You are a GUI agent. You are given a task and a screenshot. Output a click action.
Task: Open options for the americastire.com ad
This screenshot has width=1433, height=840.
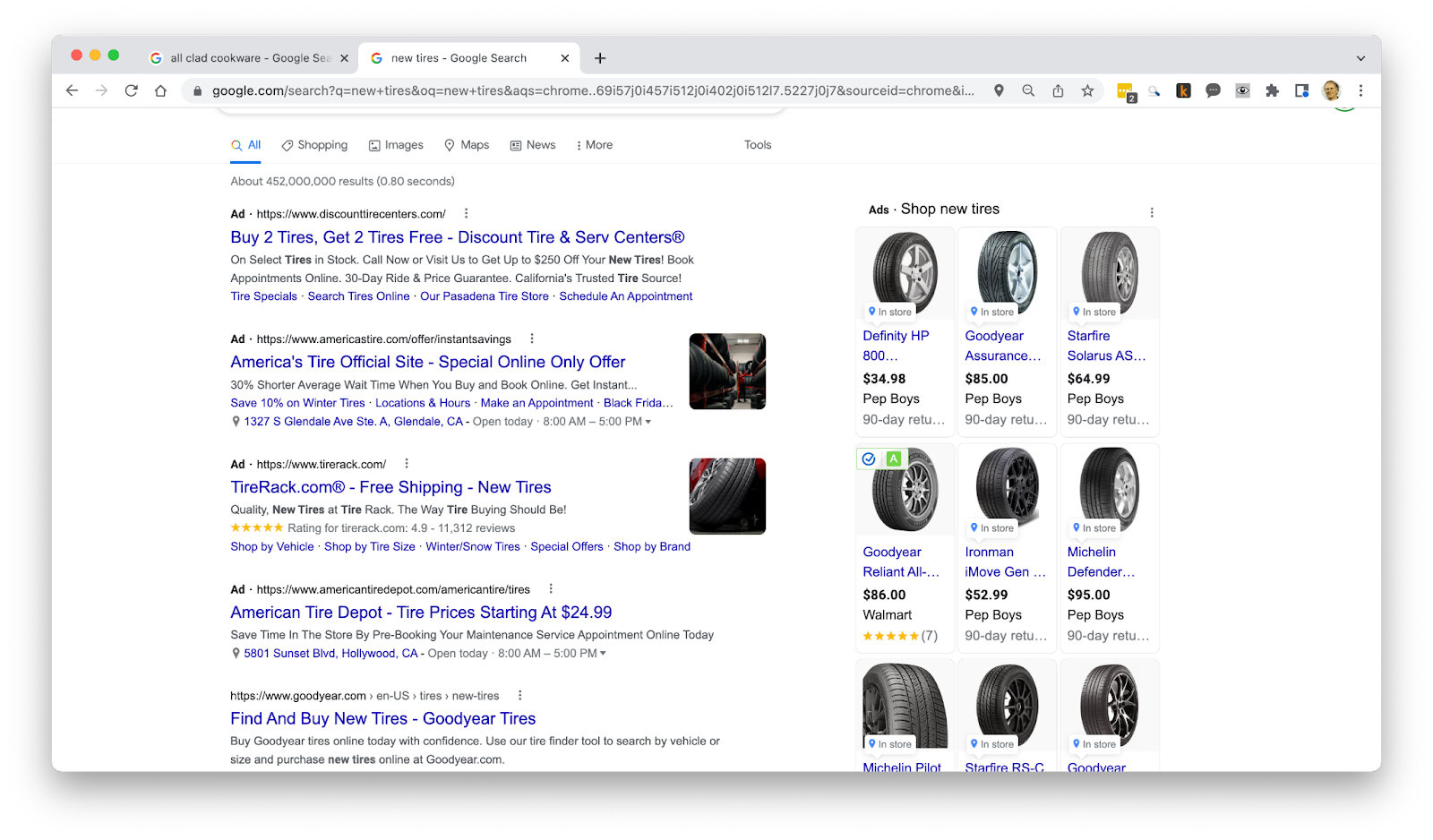click(x=532, y=339)
